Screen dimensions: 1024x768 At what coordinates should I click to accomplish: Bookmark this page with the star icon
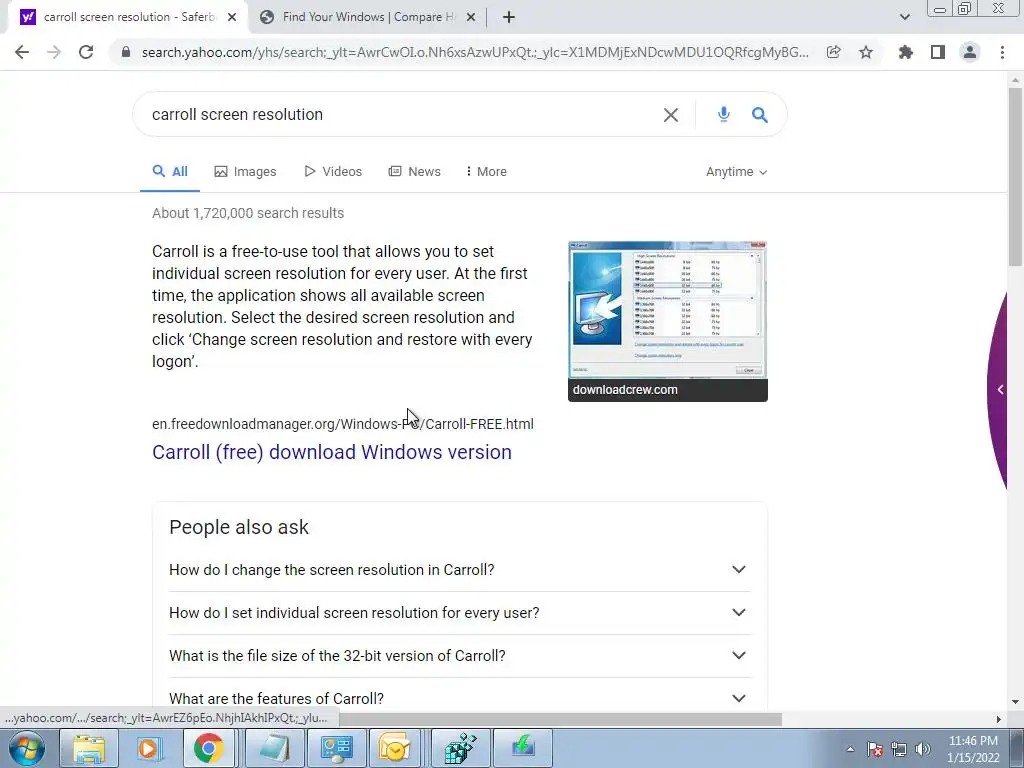866,52
